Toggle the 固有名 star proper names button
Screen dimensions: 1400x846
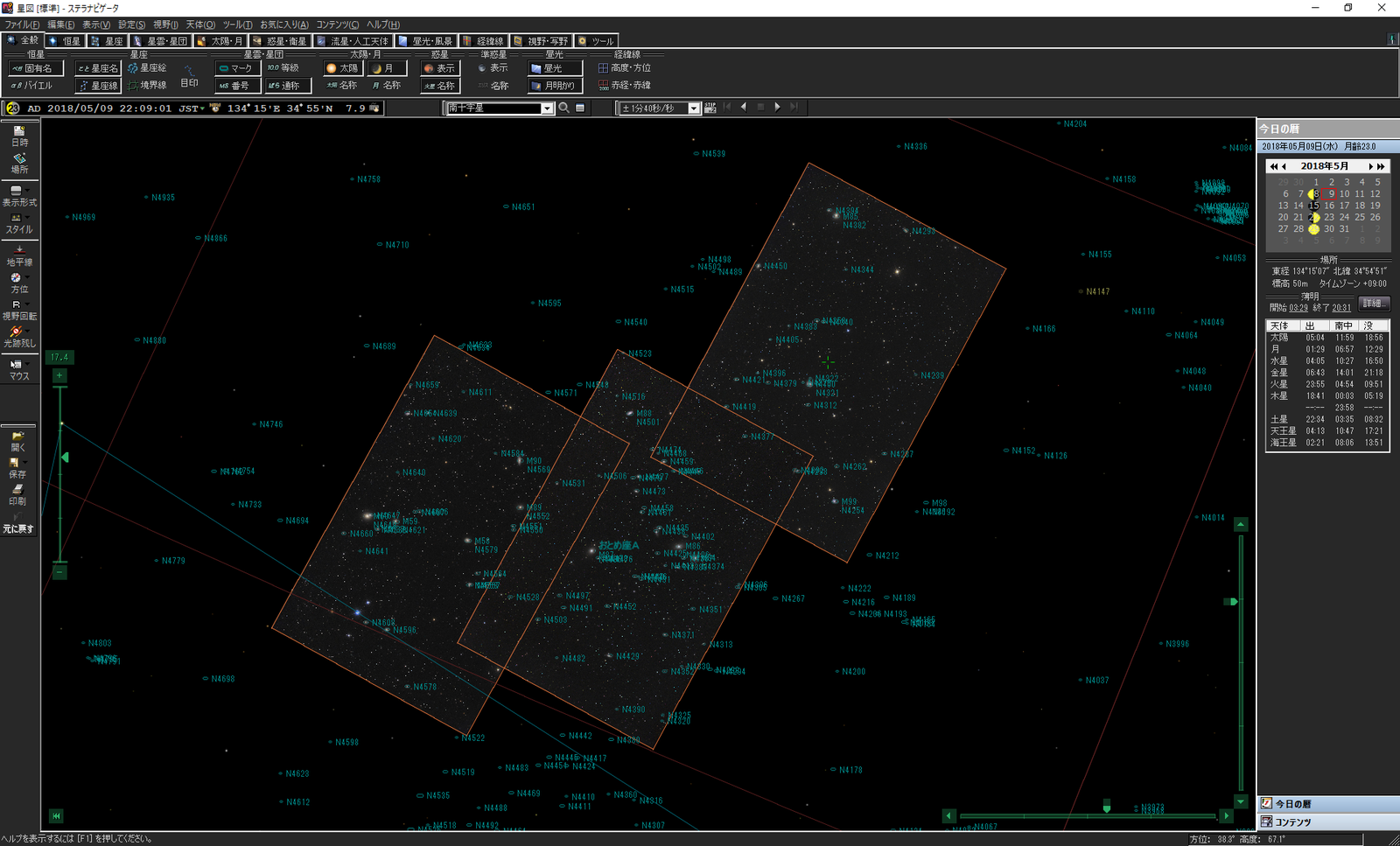coord(36,68)
